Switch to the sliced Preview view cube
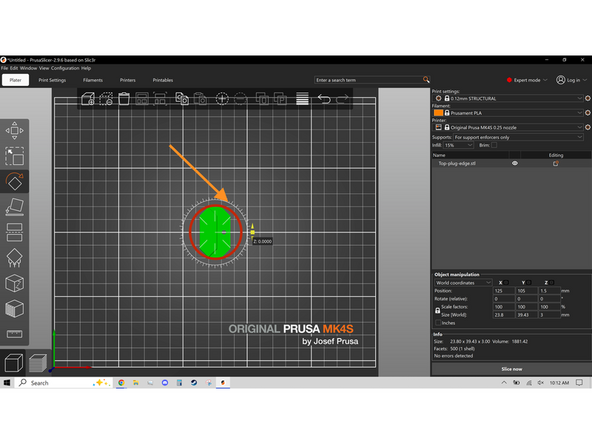The height and width of the screenshot is (444, 592). [38, 363]
